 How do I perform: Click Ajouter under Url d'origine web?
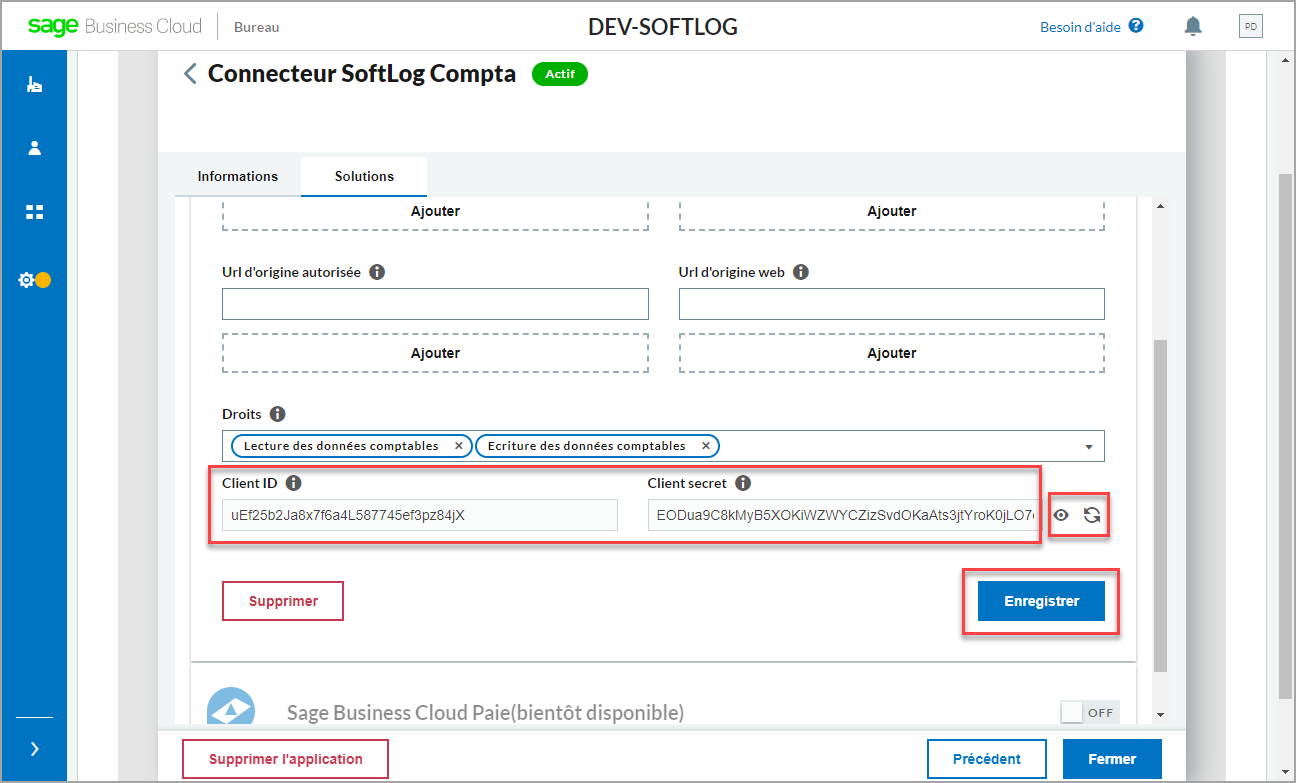[x=892, y=353]
